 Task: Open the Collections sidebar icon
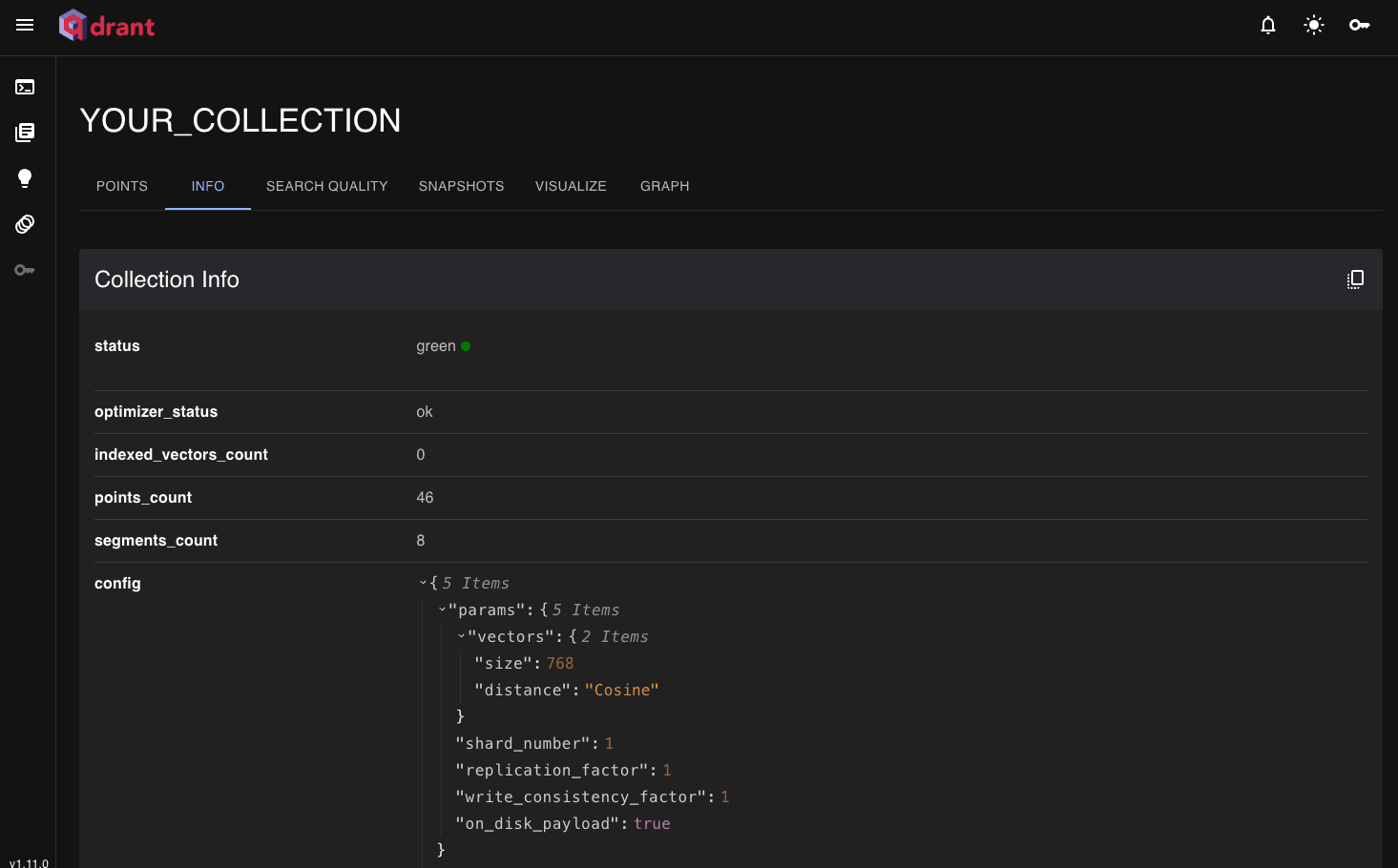25,133
